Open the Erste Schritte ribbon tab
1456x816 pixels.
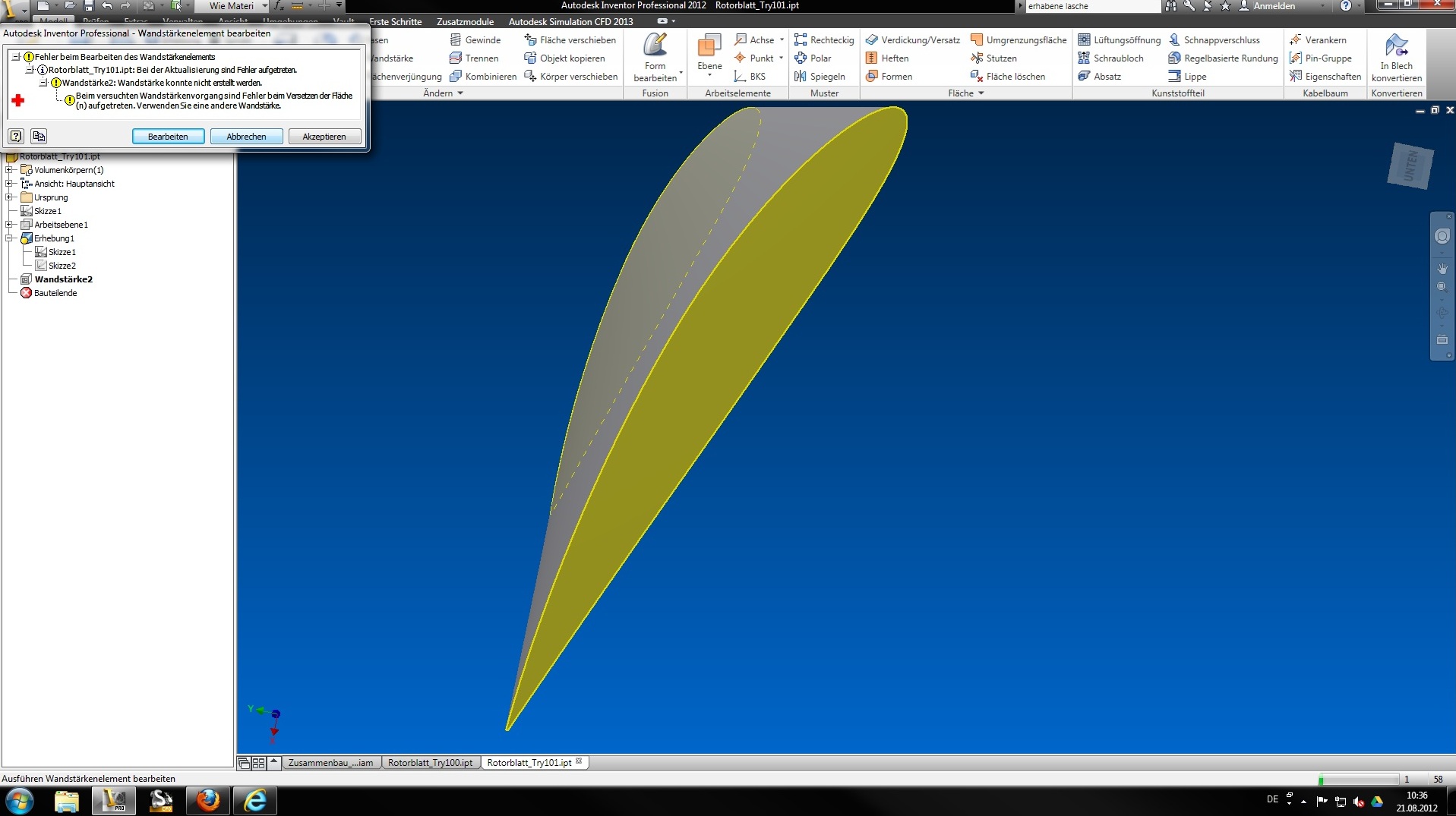395,21
